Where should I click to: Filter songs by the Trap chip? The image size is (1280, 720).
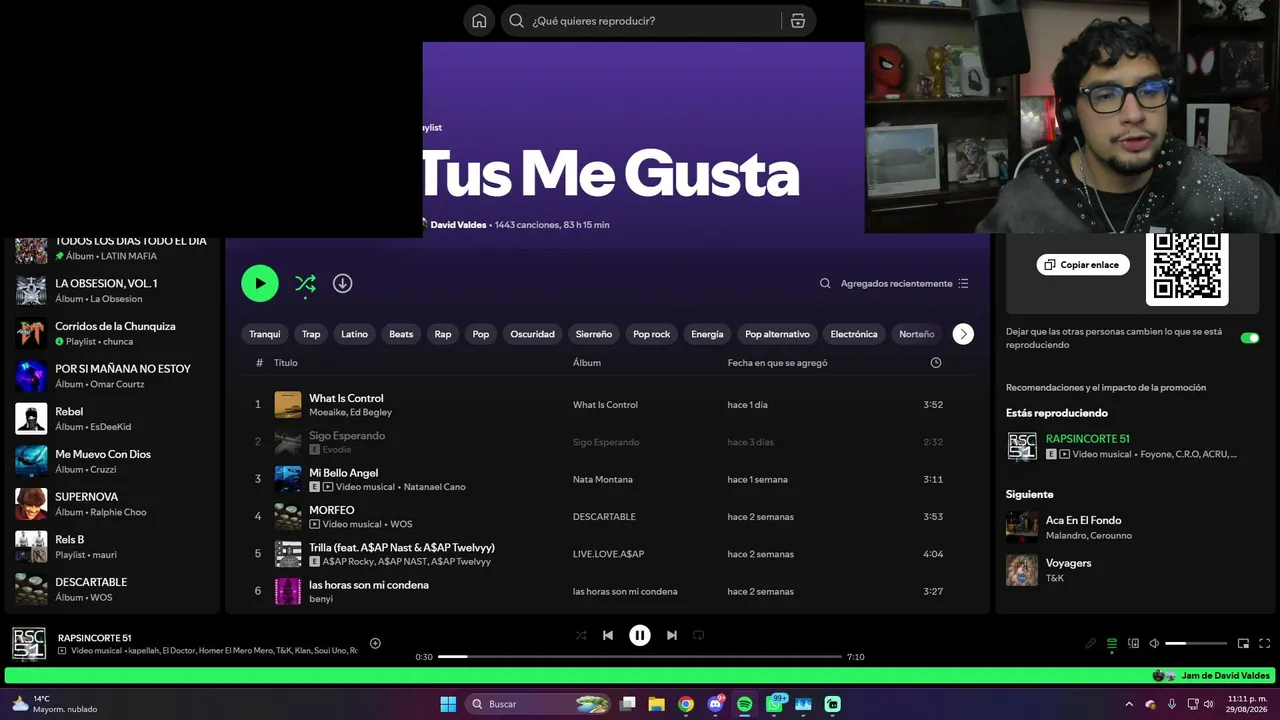pyautogui.click(x=311, y=334)
